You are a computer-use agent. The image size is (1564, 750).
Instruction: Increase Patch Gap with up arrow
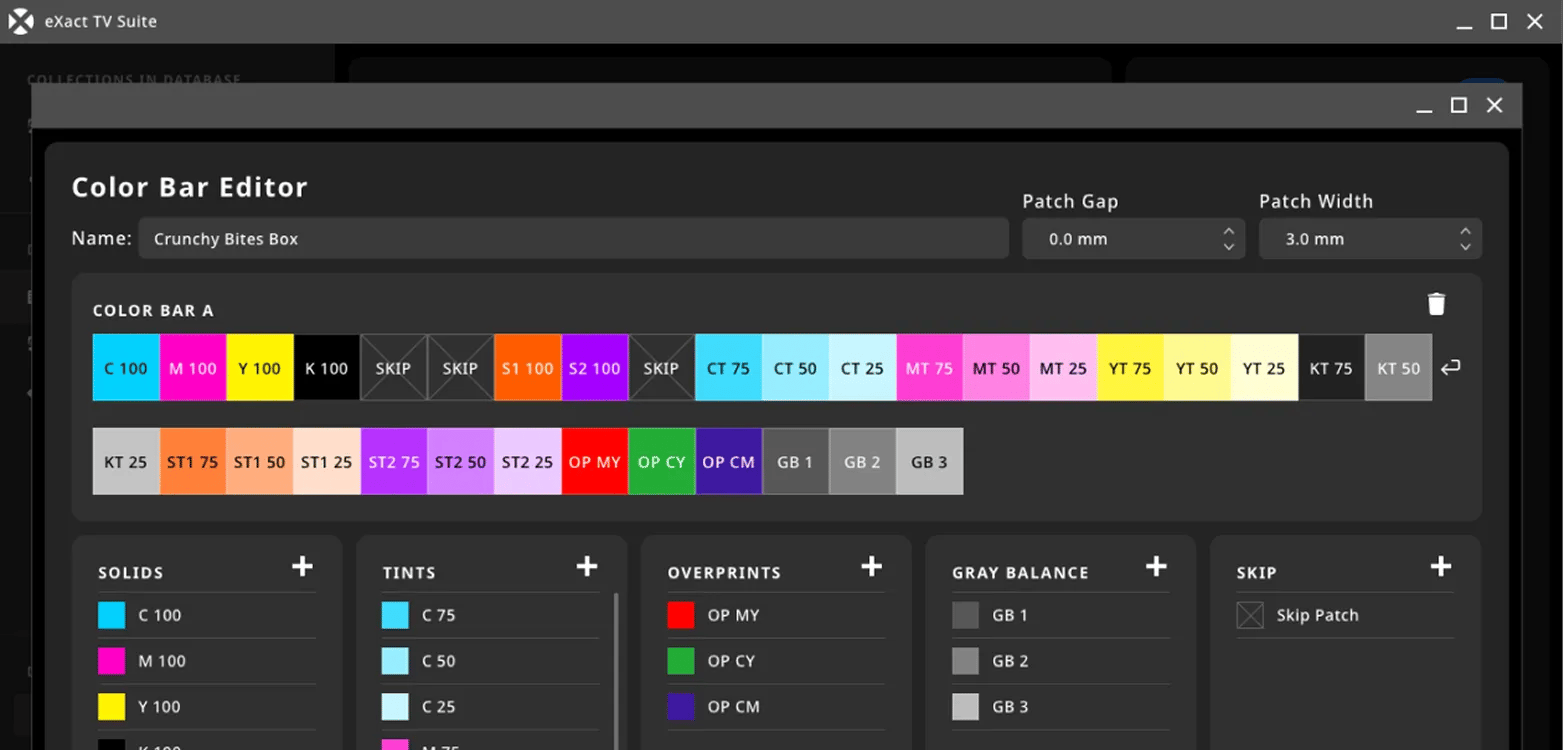[1229, 232]
